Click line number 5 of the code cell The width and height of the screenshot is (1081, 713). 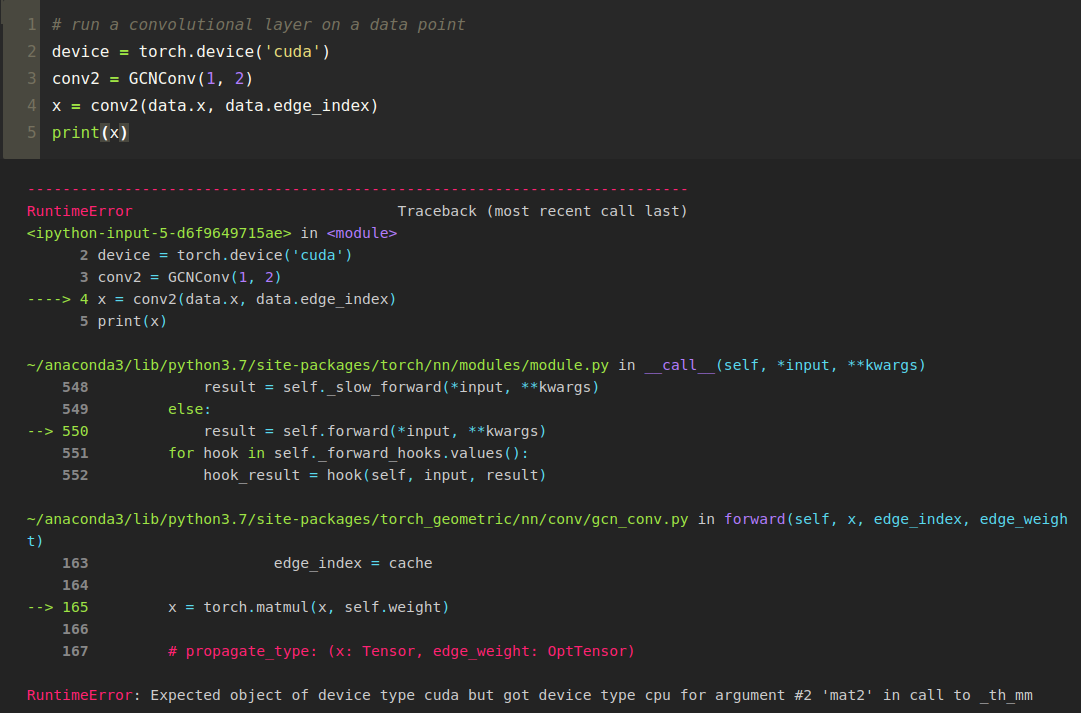(x=31, y=132)
